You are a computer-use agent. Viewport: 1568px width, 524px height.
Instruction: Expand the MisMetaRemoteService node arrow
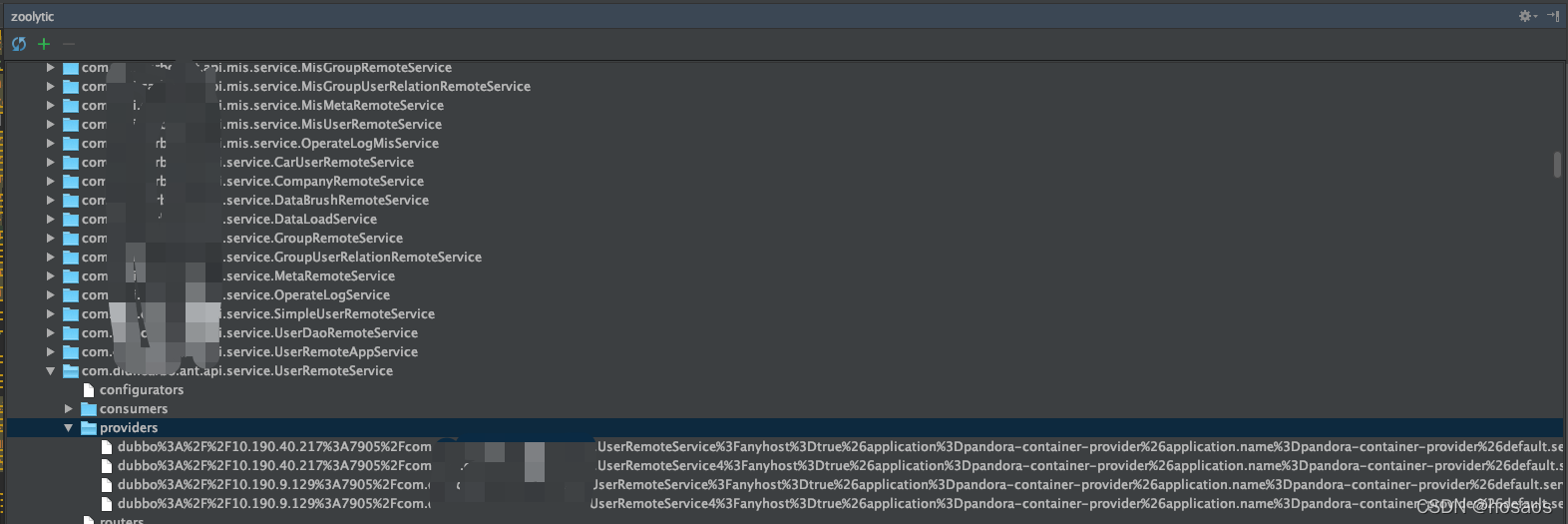coord(51,106)
